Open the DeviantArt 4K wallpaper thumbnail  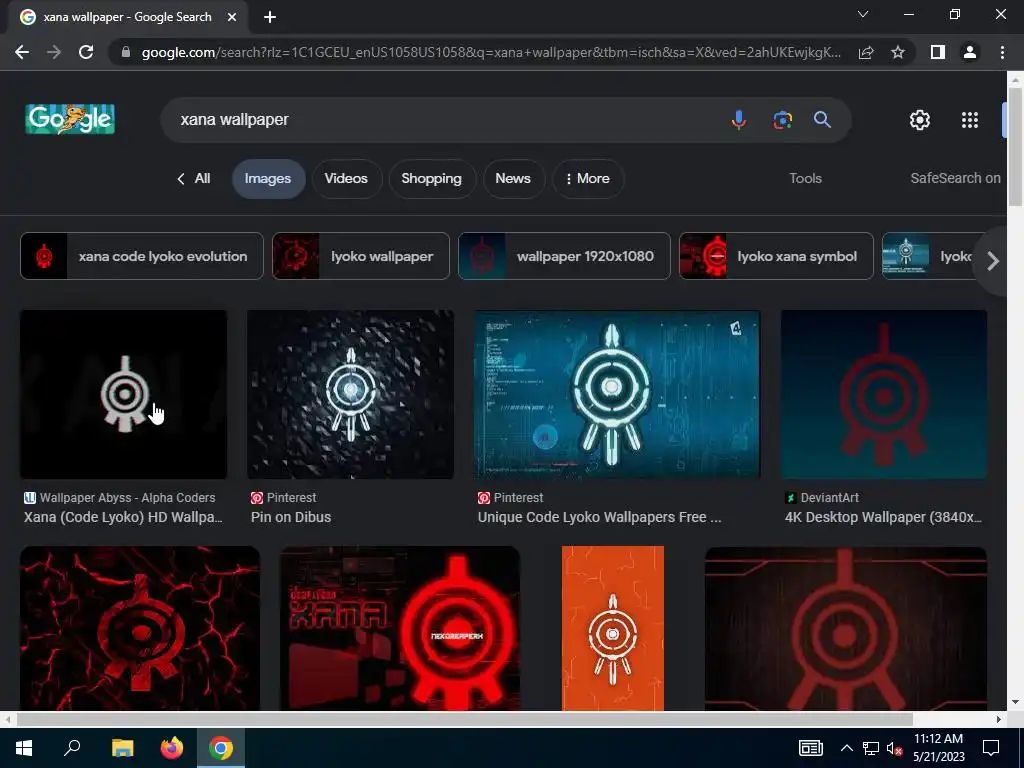[884, 394]
